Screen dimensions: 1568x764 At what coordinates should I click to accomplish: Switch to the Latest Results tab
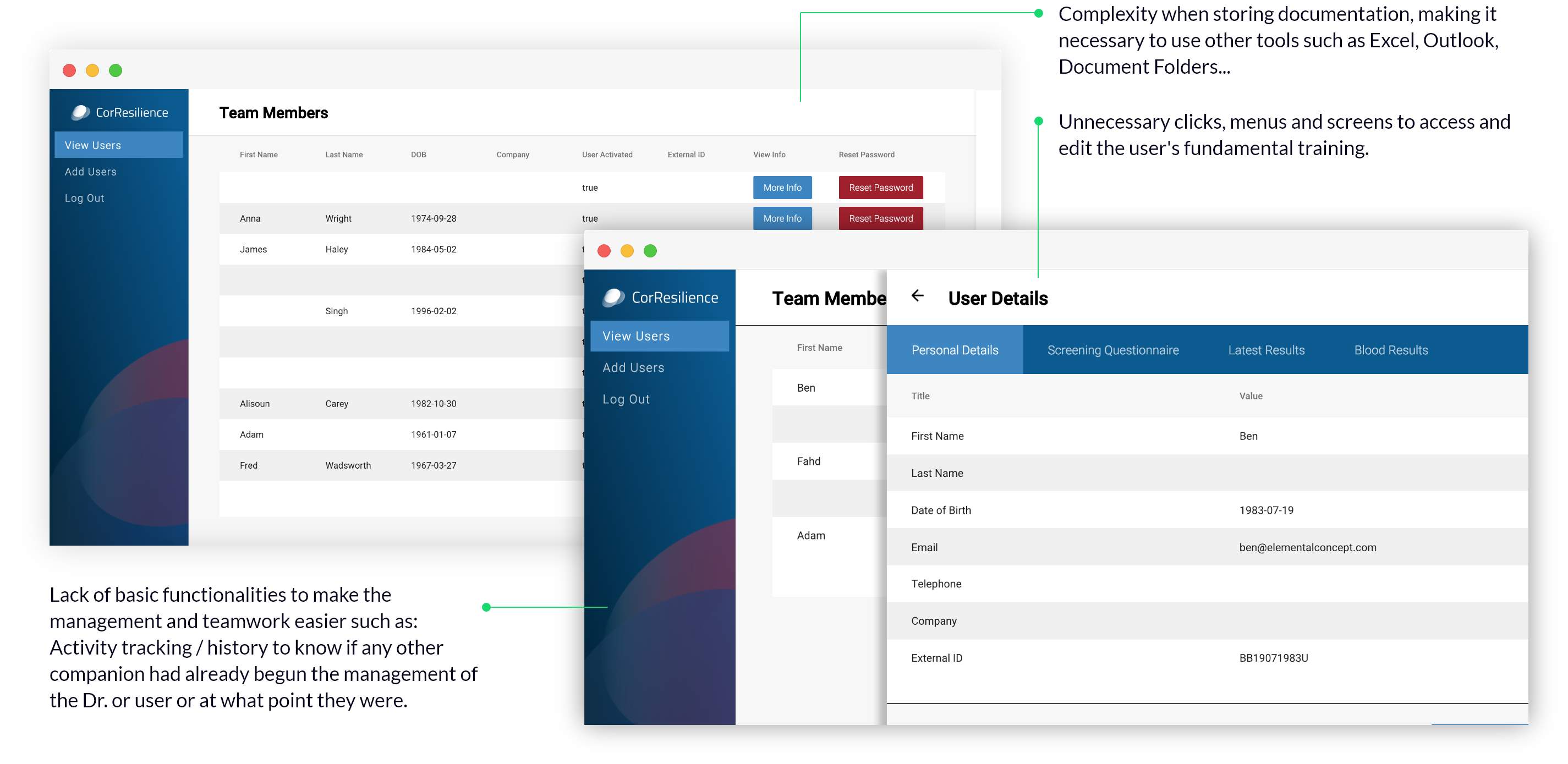click(1266, 350)
